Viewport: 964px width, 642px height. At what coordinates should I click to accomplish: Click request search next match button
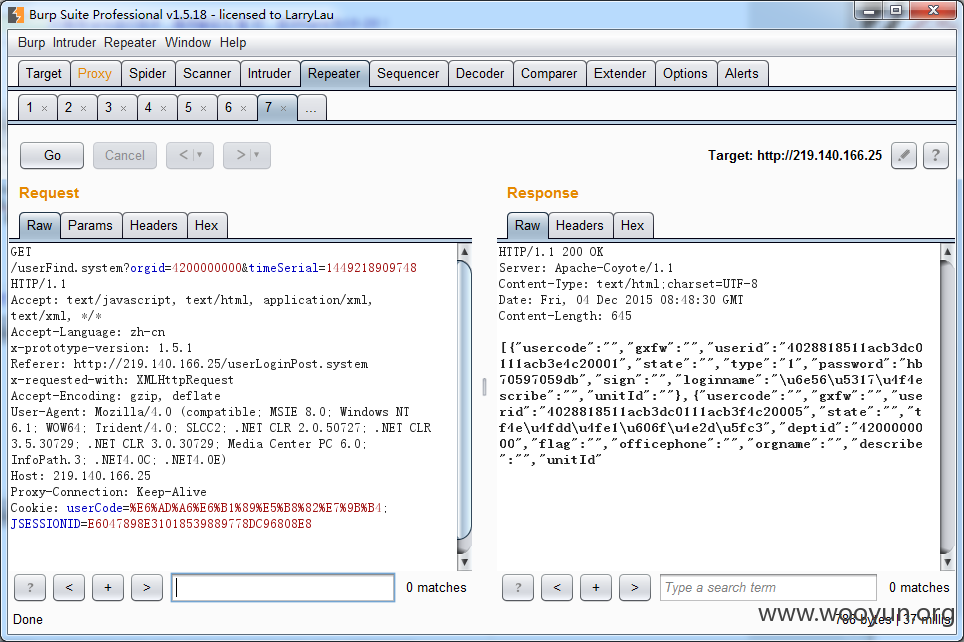click(x=146, y=588)
